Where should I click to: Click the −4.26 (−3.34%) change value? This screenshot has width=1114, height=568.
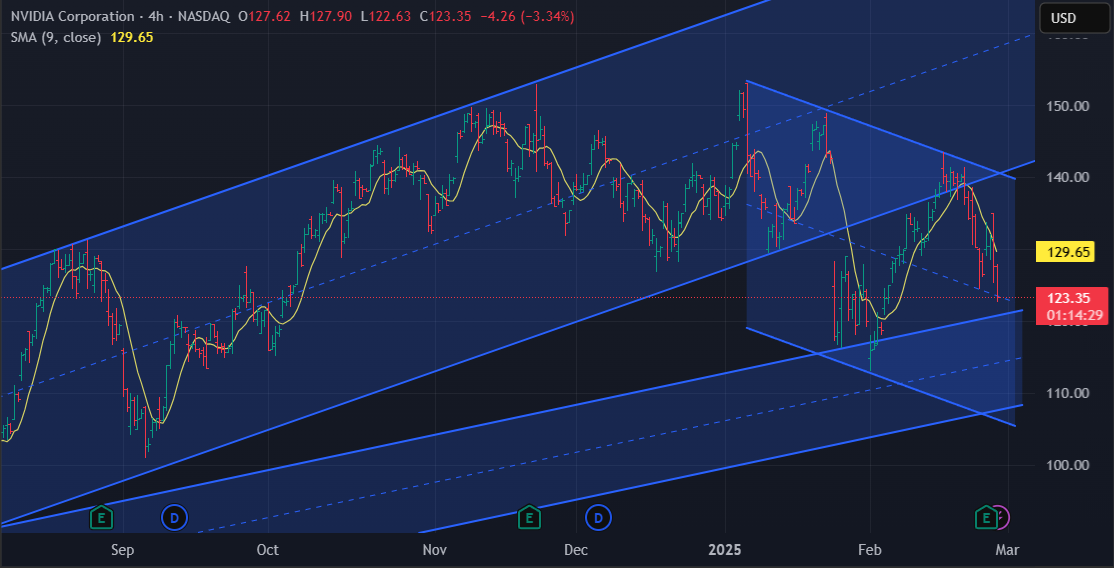(528, 16)
